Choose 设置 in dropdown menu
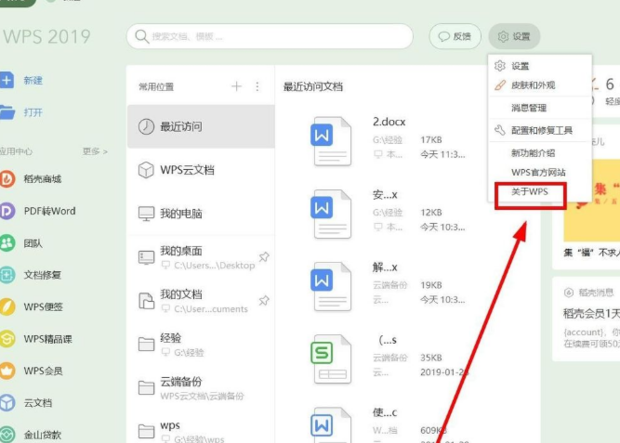Image resolution: width=620 pixels, height=443 pixels. (540, 66)
